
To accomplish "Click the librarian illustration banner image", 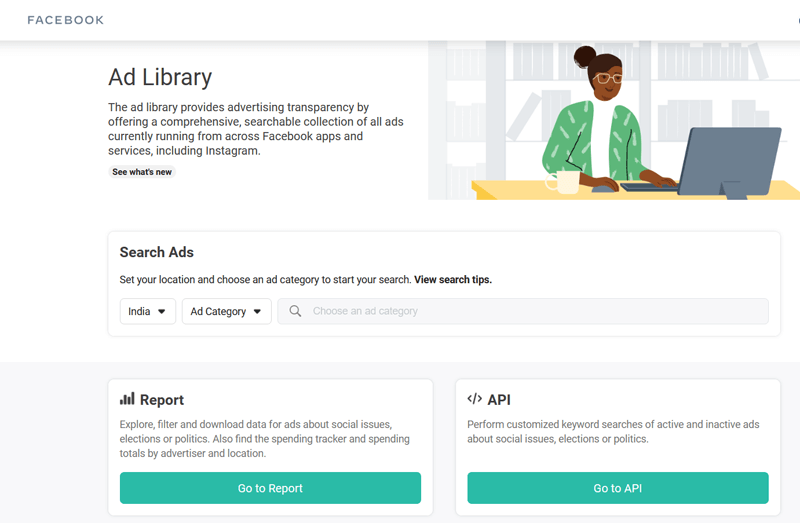I will 614,120.
